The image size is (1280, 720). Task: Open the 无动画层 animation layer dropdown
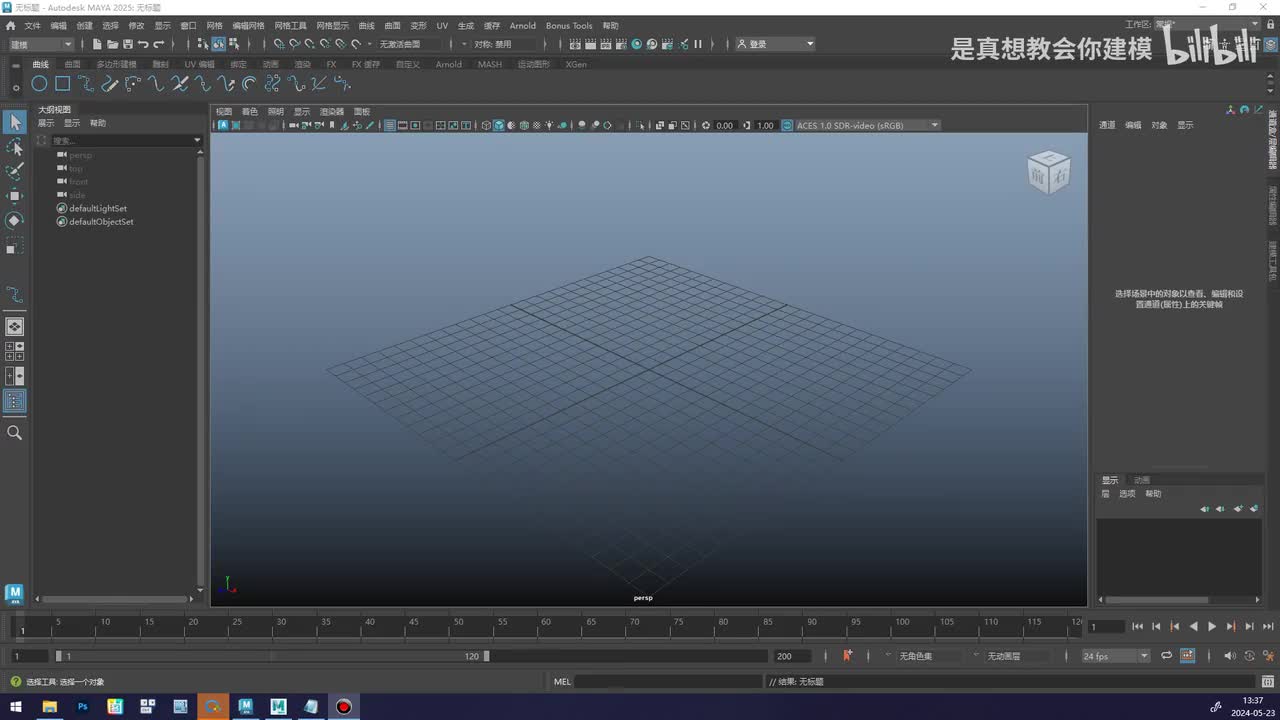point(1015,656)
